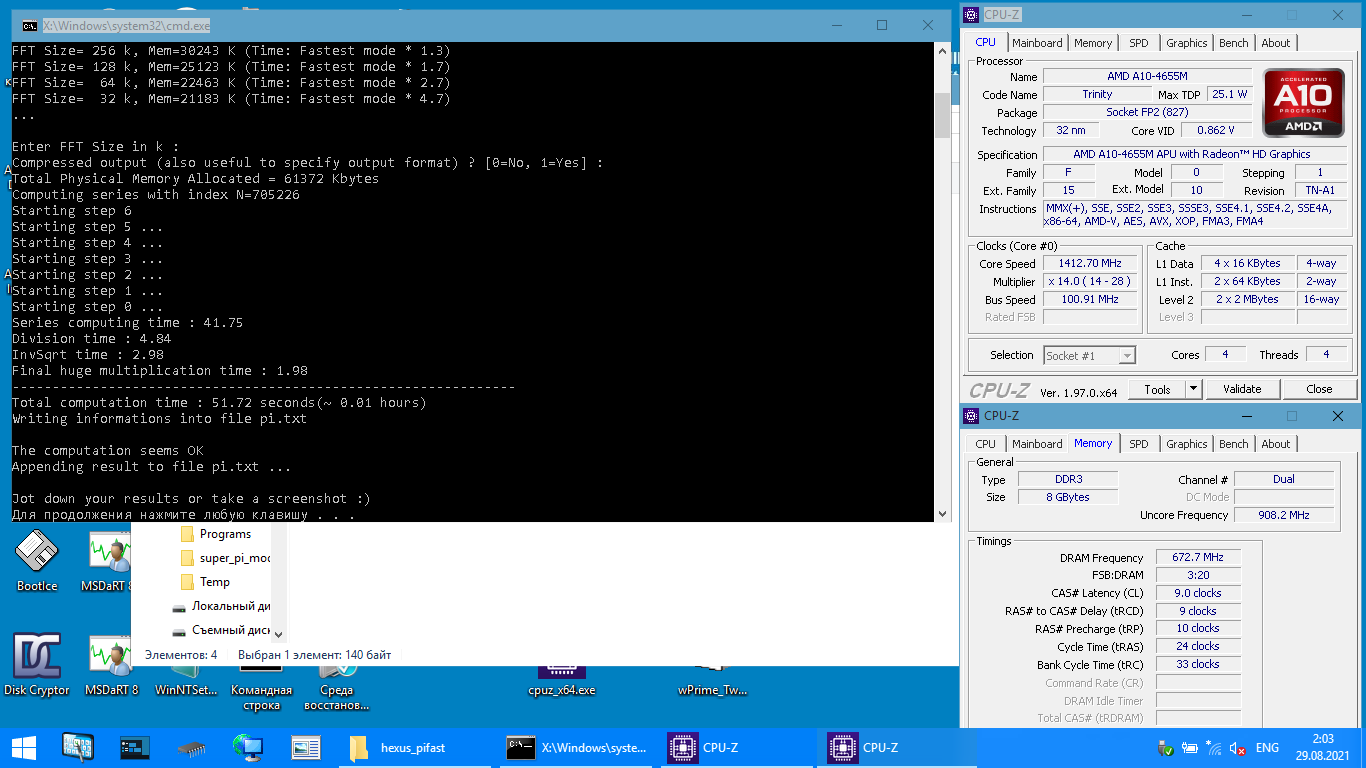Open the network globe taskbar icon
1366x768 pixels.
pos(247,747)
